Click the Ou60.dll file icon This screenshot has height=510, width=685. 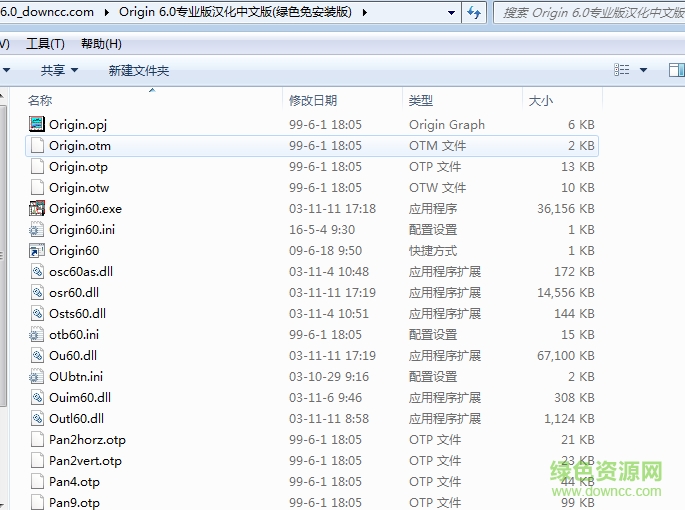[x=37, y=355]
